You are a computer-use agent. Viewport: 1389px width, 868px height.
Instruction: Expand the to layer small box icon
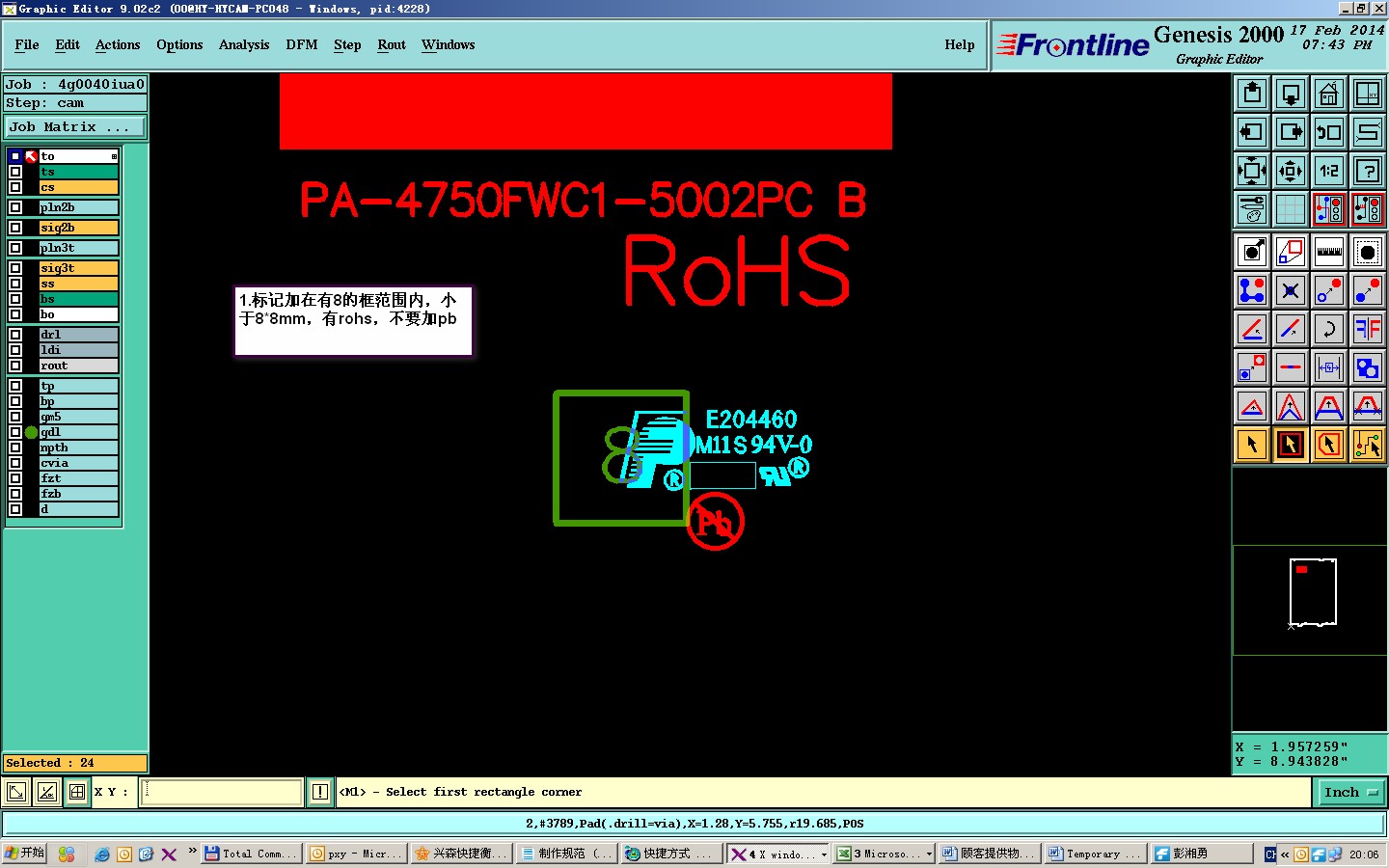(114, 156)
